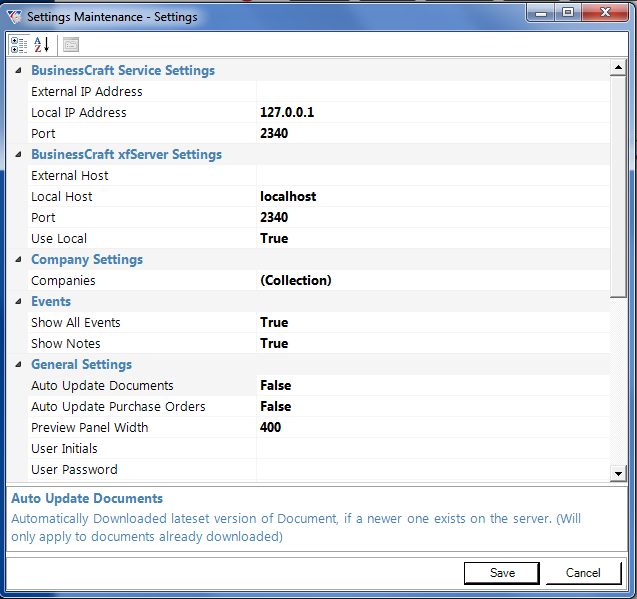
Task: Click the Company Settings heading
Action: tap(87, 260)
